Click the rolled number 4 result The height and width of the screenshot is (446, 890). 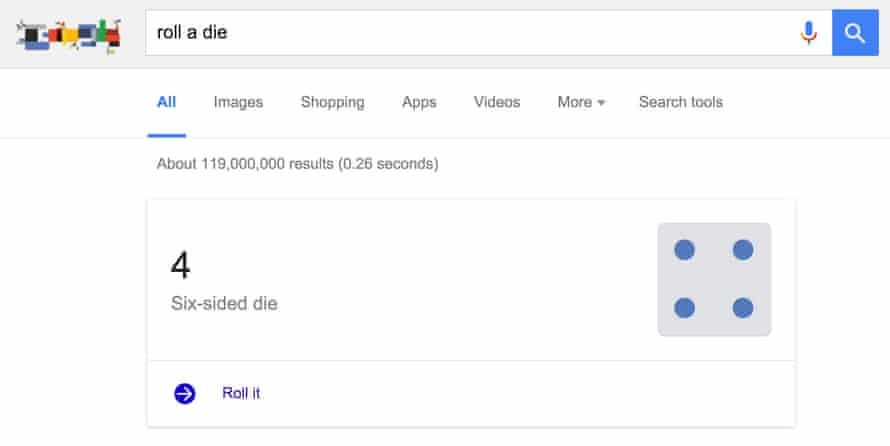181,265
